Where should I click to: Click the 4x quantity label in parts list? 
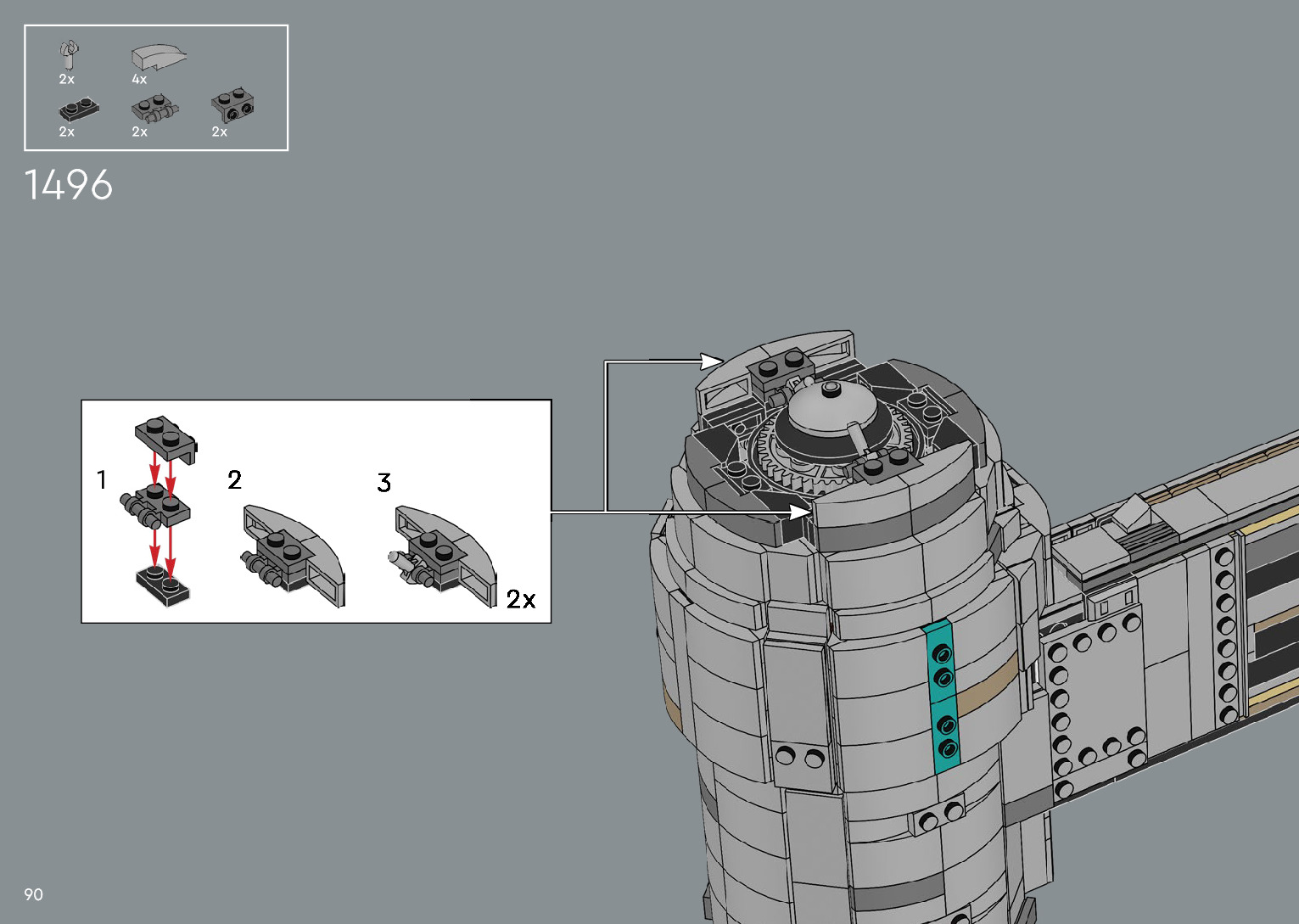coord(139,80)
